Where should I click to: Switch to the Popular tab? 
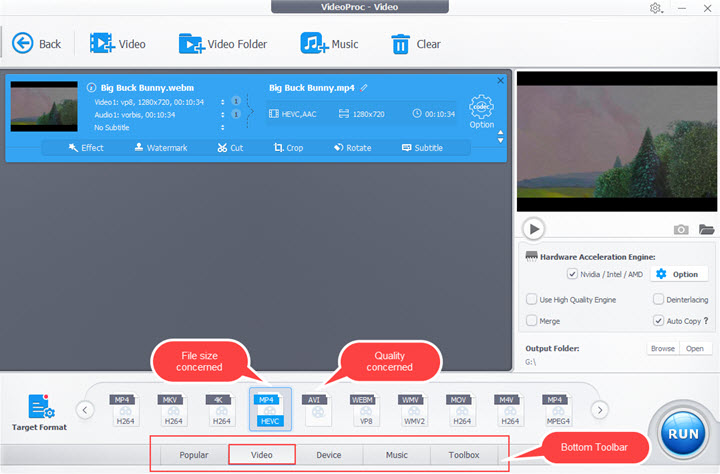point(194,455)
